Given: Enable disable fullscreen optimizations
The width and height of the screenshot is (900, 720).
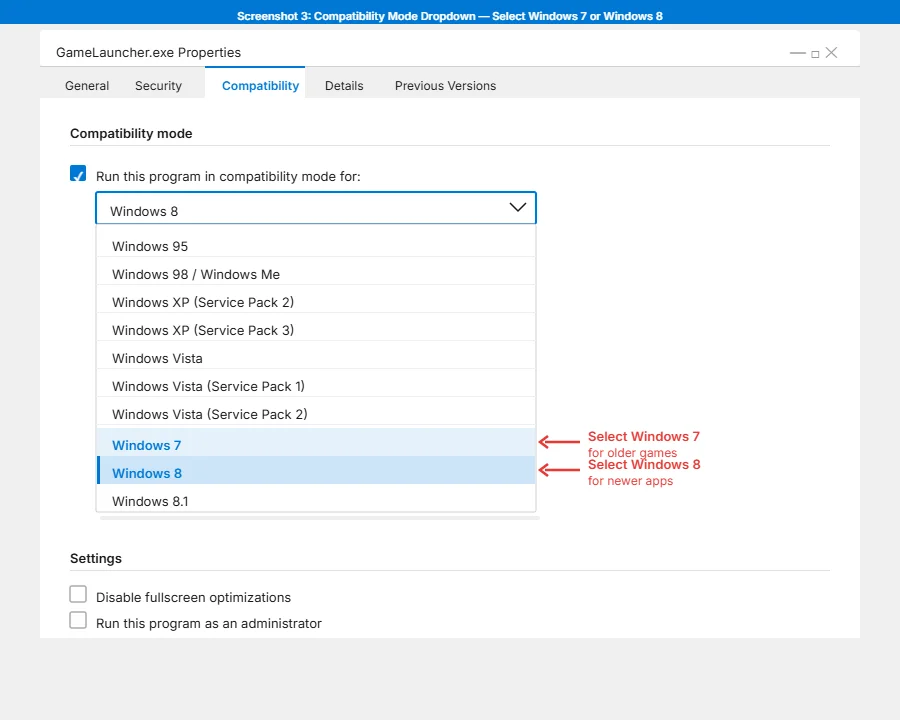Looking at the screenshot, I should (78, 593).
